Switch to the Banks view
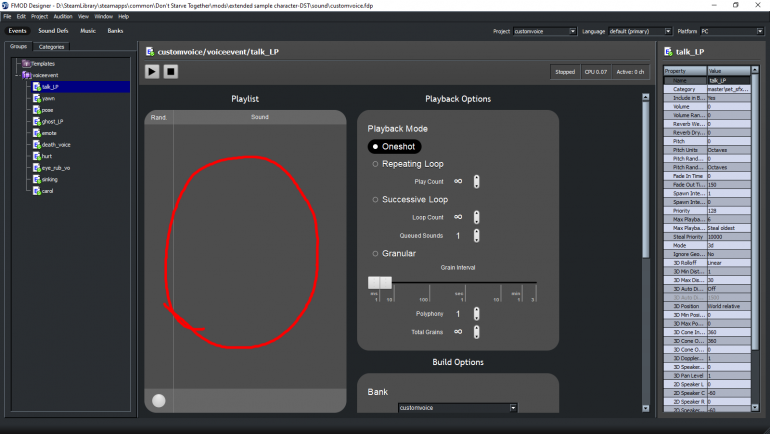The image size is (770, 434). point(115,31)
